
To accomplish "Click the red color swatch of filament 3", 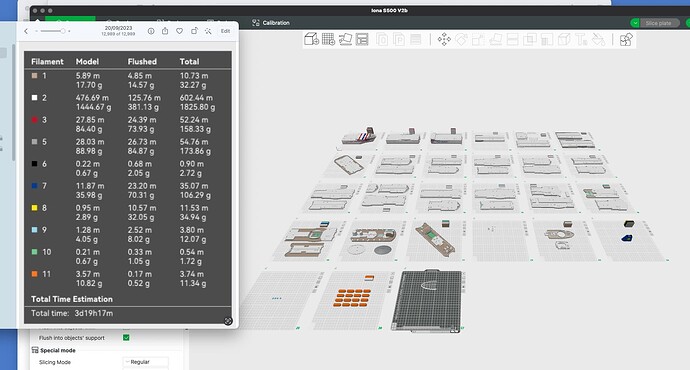I will click(34, 120).
